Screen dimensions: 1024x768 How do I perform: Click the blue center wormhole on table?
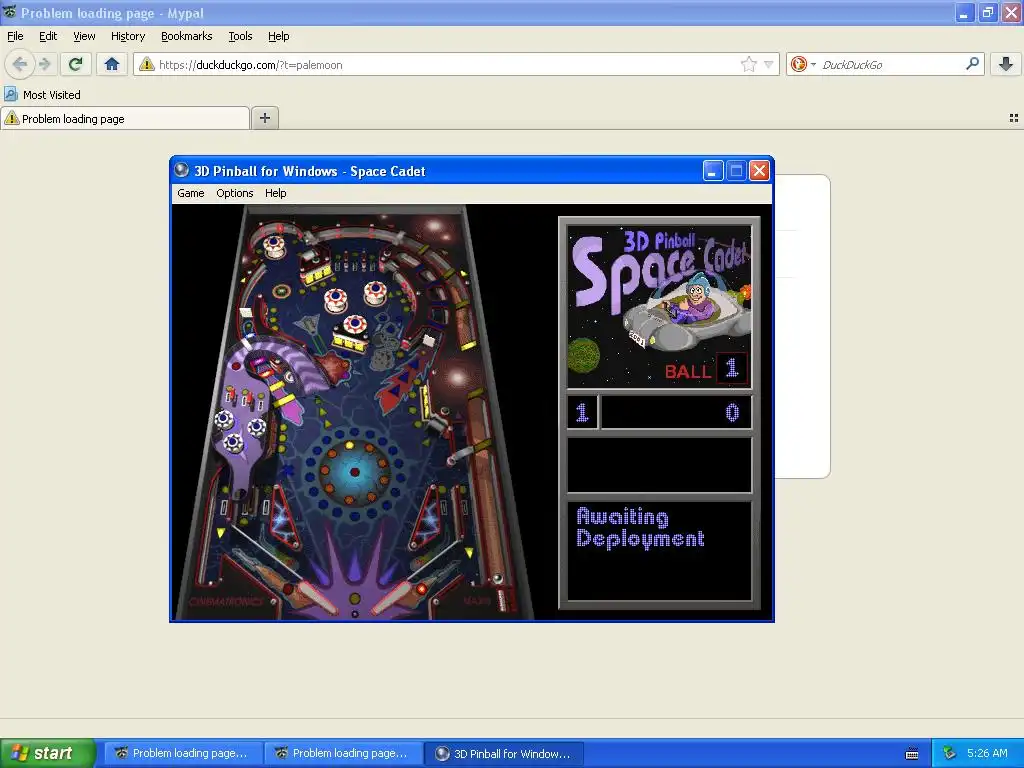coord(353,472)
